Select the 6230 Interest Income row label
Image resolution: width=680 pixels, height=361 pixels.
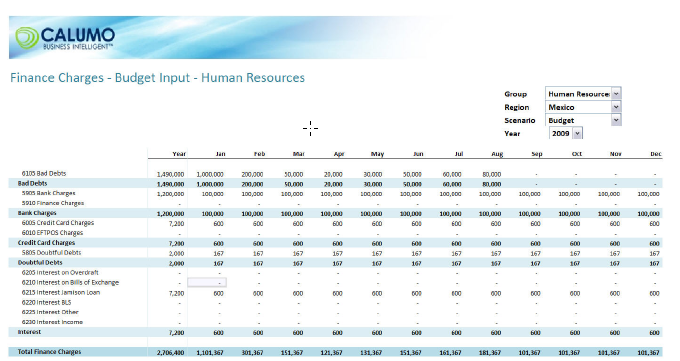click(52, 322)
